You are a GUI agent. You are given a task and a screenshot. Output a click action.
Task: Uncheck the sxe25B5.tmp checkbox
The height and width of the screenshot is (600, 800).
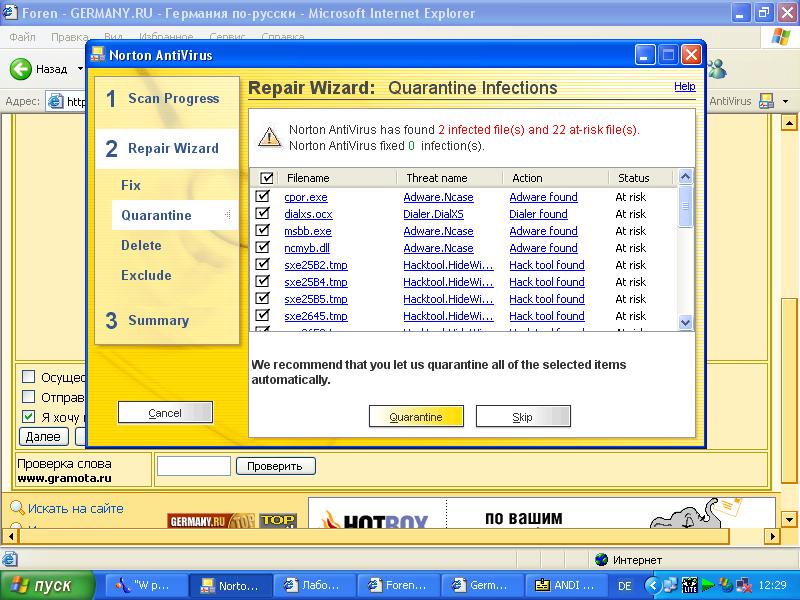pyautogui.click(x=263, y=298)
